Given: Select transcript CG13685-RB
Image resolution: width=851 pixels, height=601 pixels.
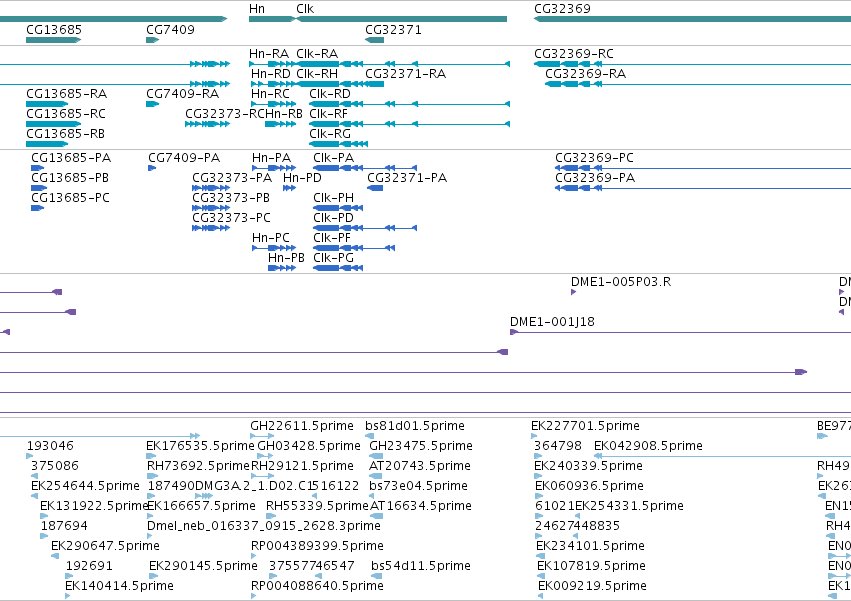Looking at the screenshot, I should click(65, 134).
